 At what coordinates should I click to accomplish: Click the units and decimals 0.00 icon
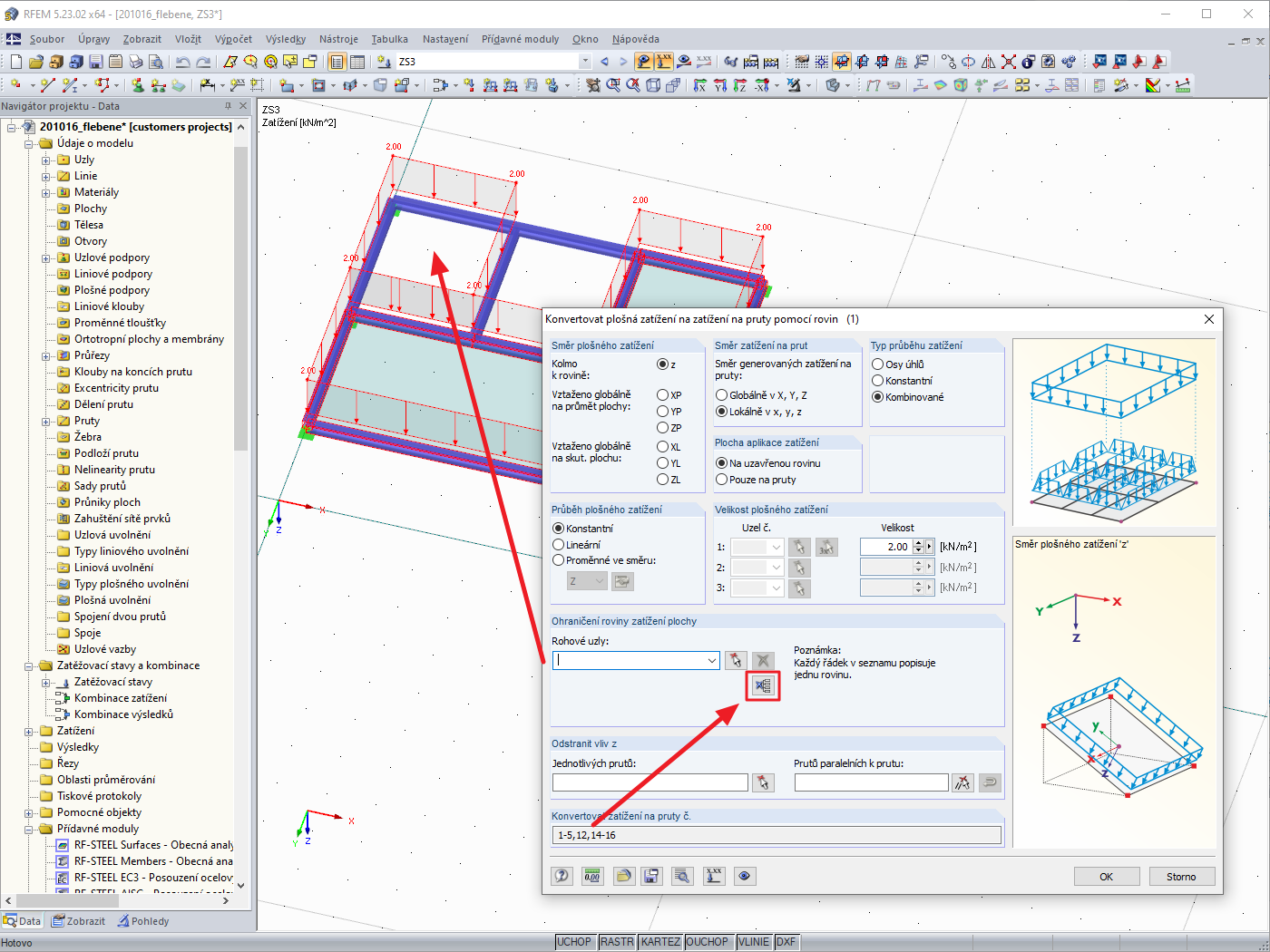[592, 876]
